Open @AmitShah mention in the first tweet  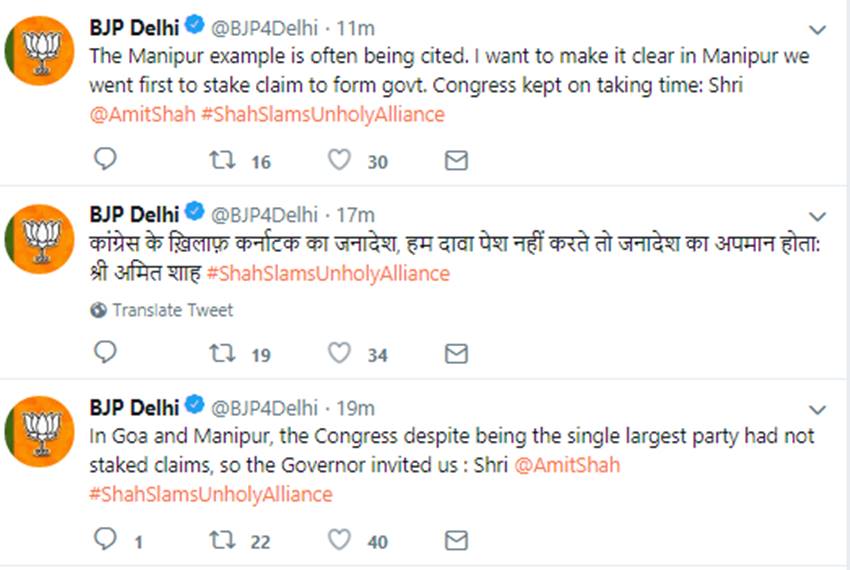coord(143,114)
